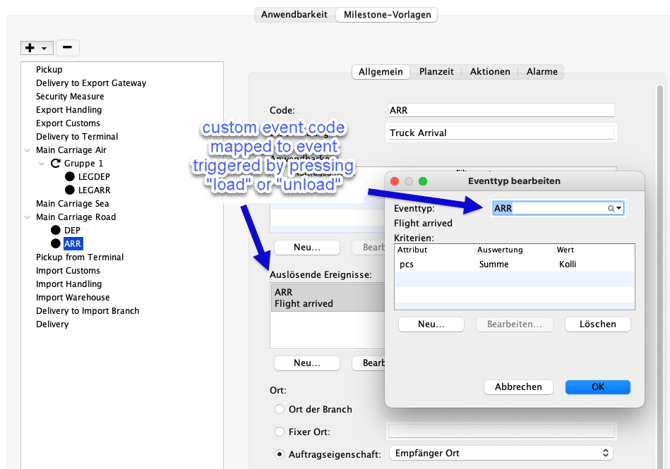Select the Auftragseigenschaft radio button
Image resolution: width=670 pixels, height=469 pixels.
click(279, 454)
